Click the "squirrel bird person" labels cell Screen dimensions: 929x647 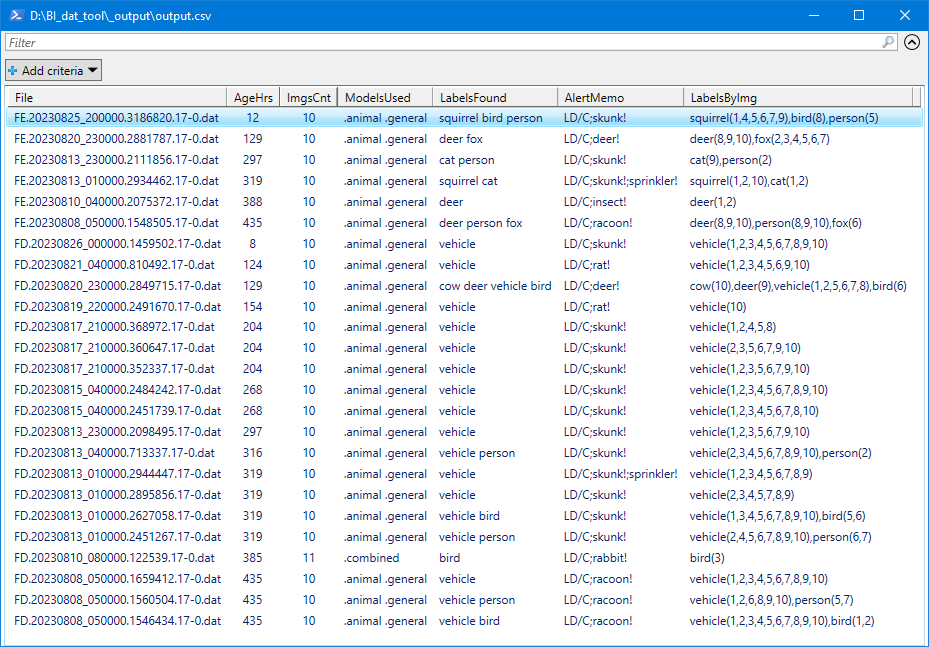[x=491, y=118]
